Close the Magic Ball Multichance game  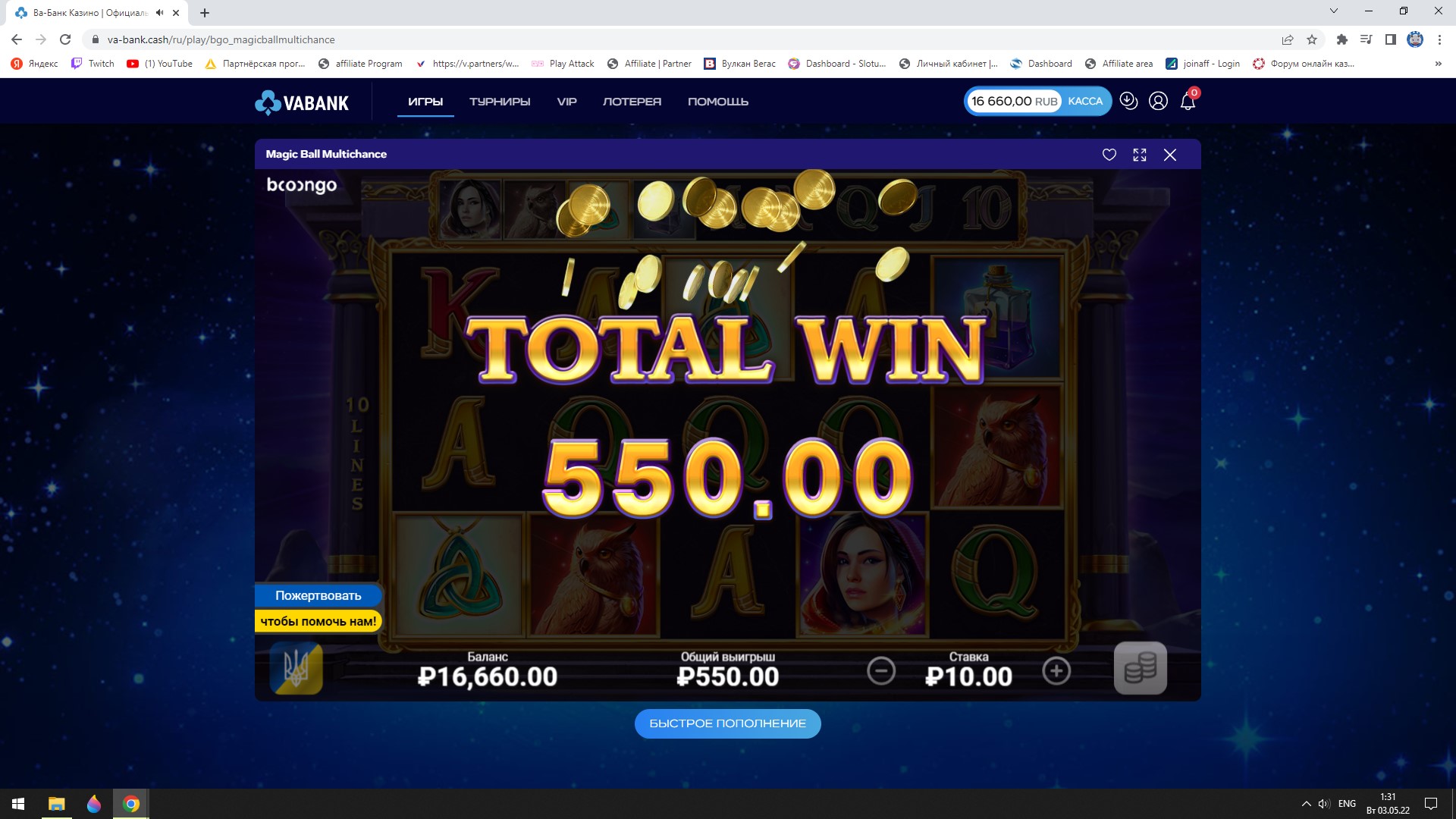pyautogui.click(x=1170, y=155)
